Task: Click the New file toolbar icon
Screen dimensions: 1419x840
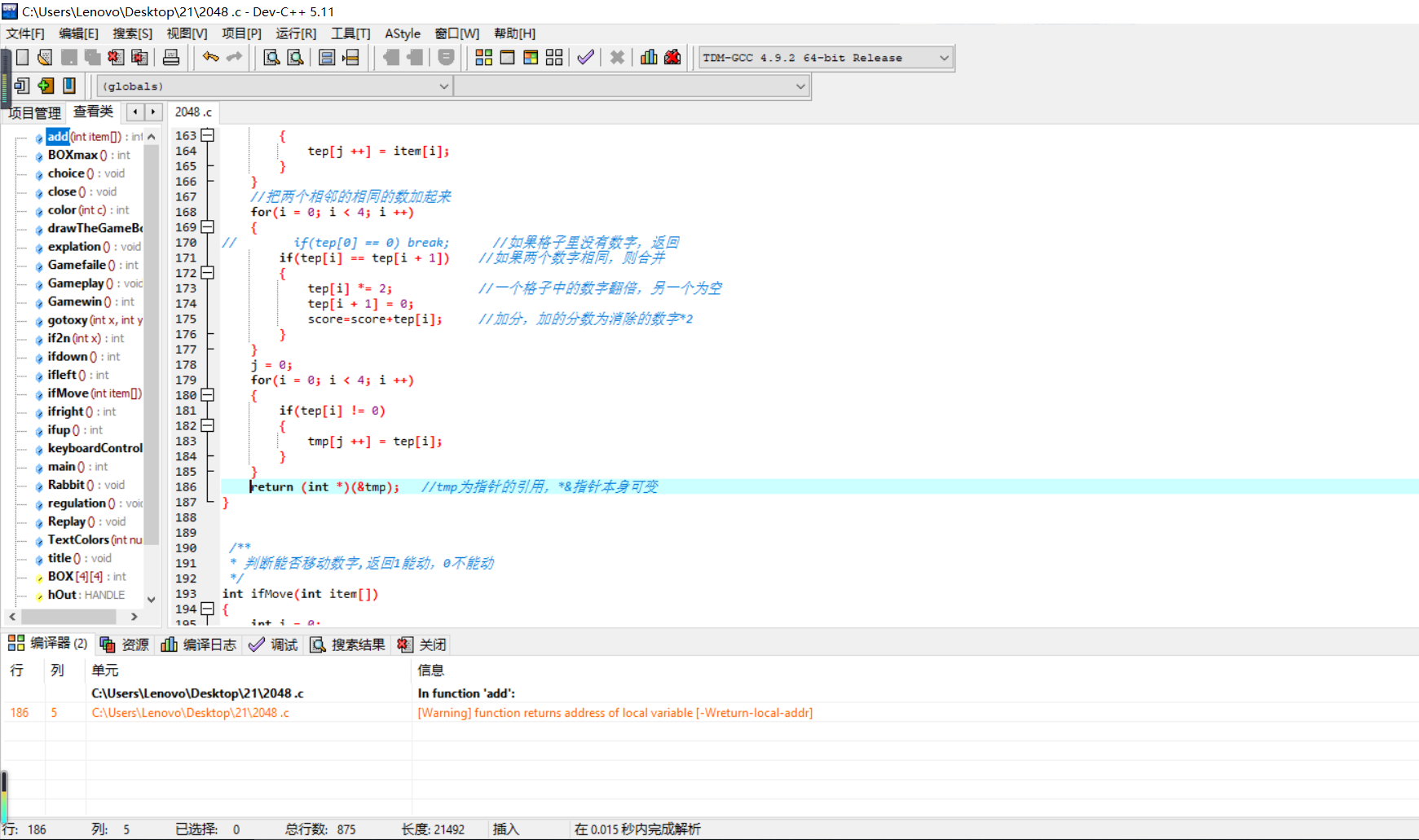Action: (x=22, y=57)
